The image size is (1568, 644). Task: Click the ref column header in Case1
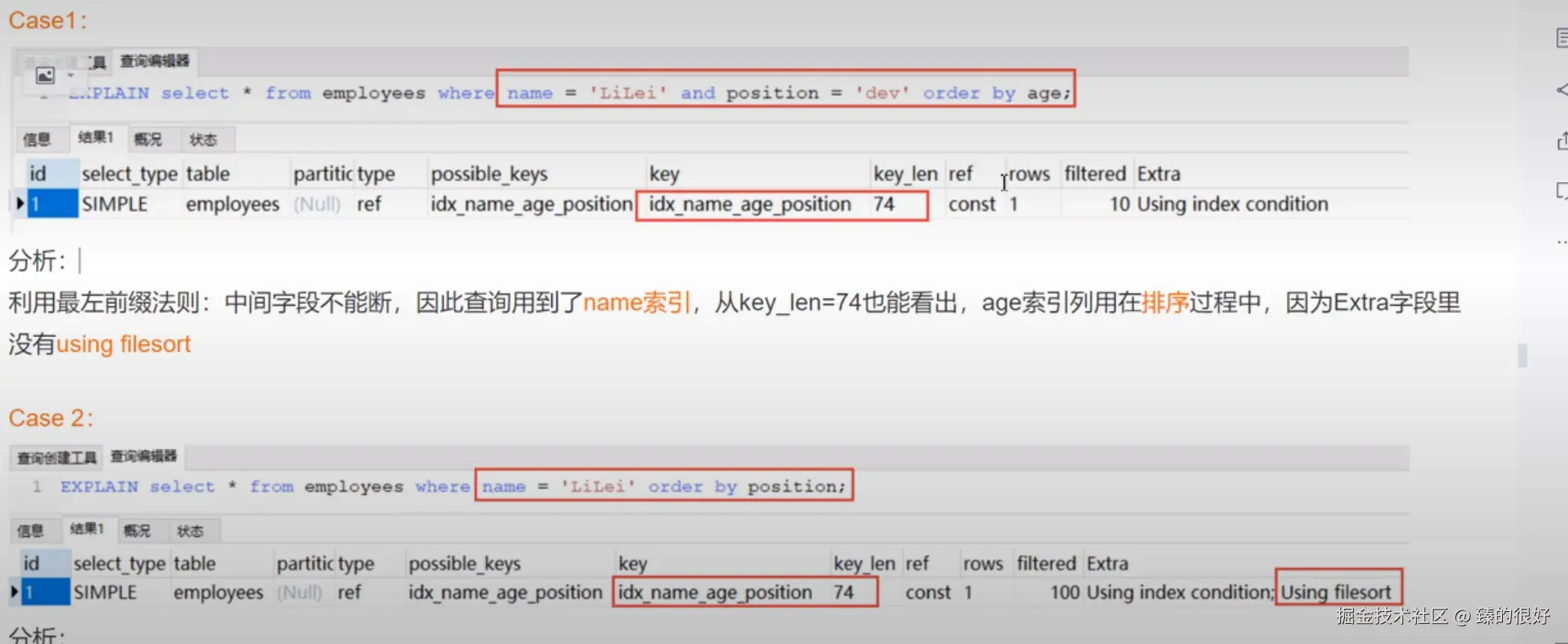[960, 174]
